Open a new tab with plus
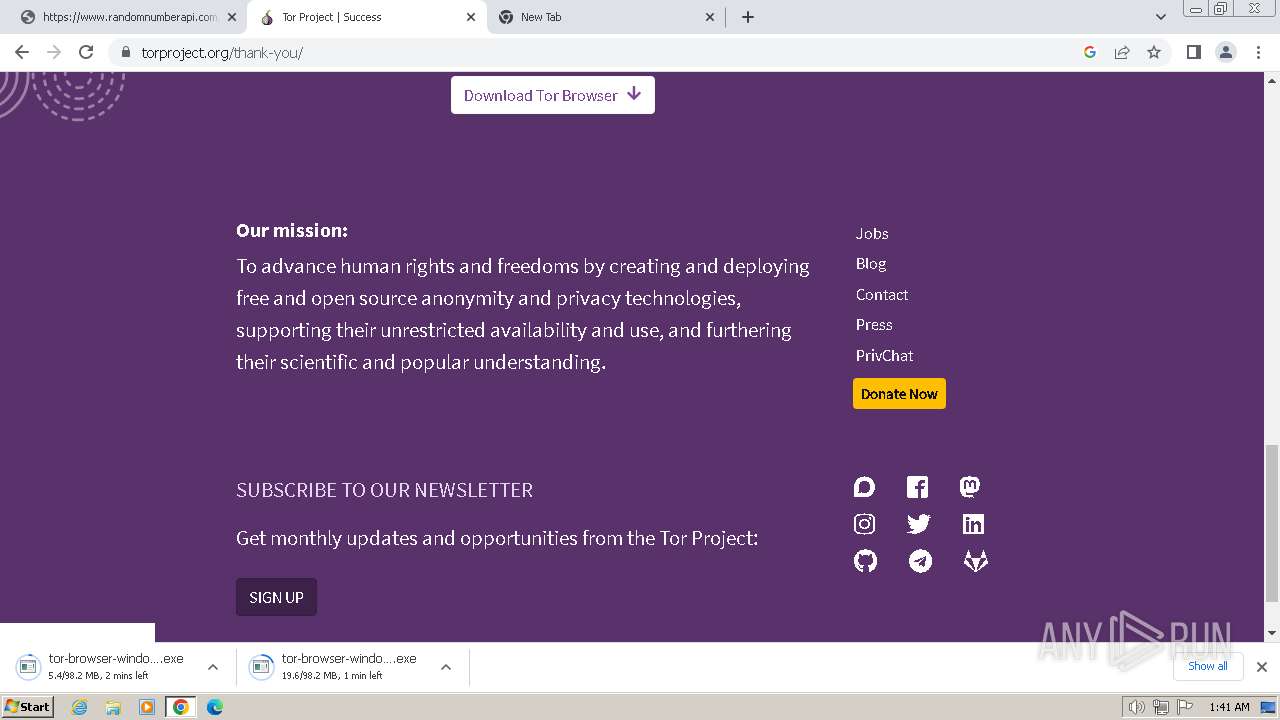Viewport: 1280px width, 720px height. 748,17
